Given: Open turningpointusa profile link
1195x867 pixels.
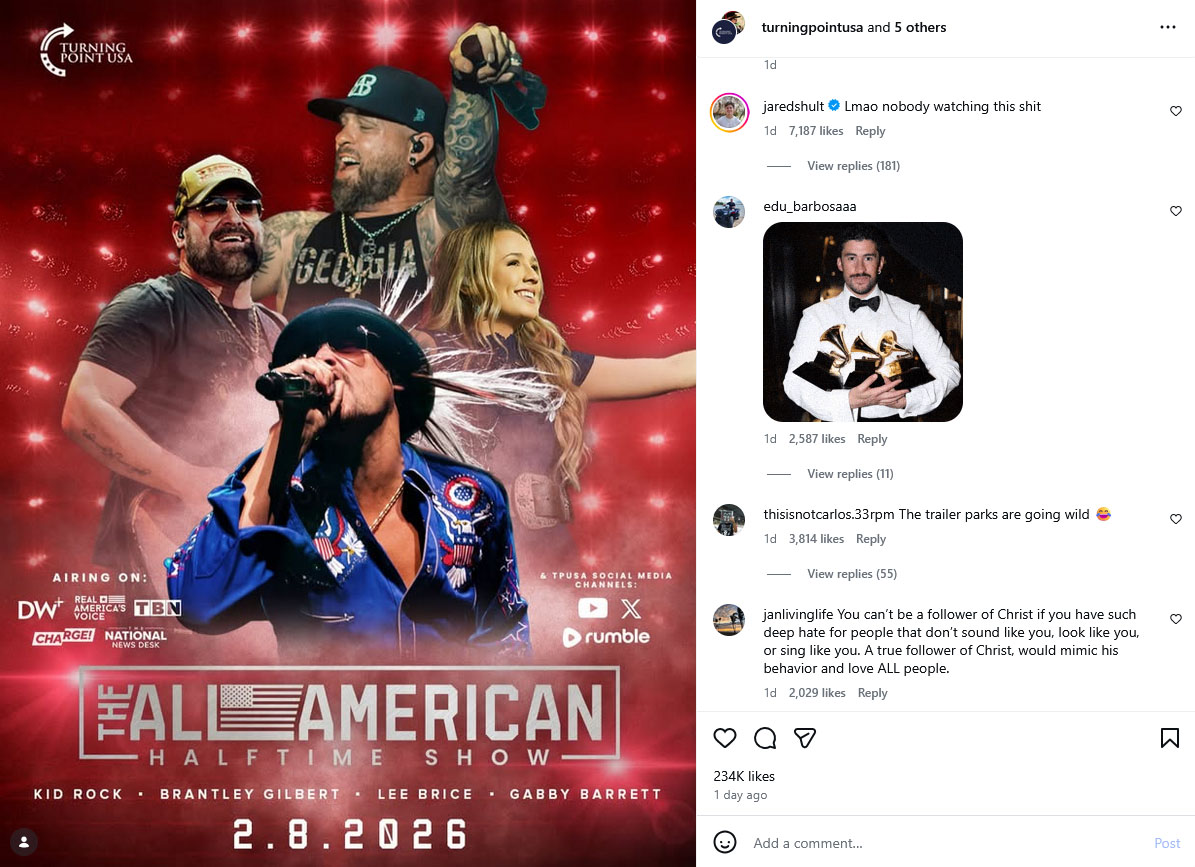Looking at the screenshot, I should (x=812, y=27).
